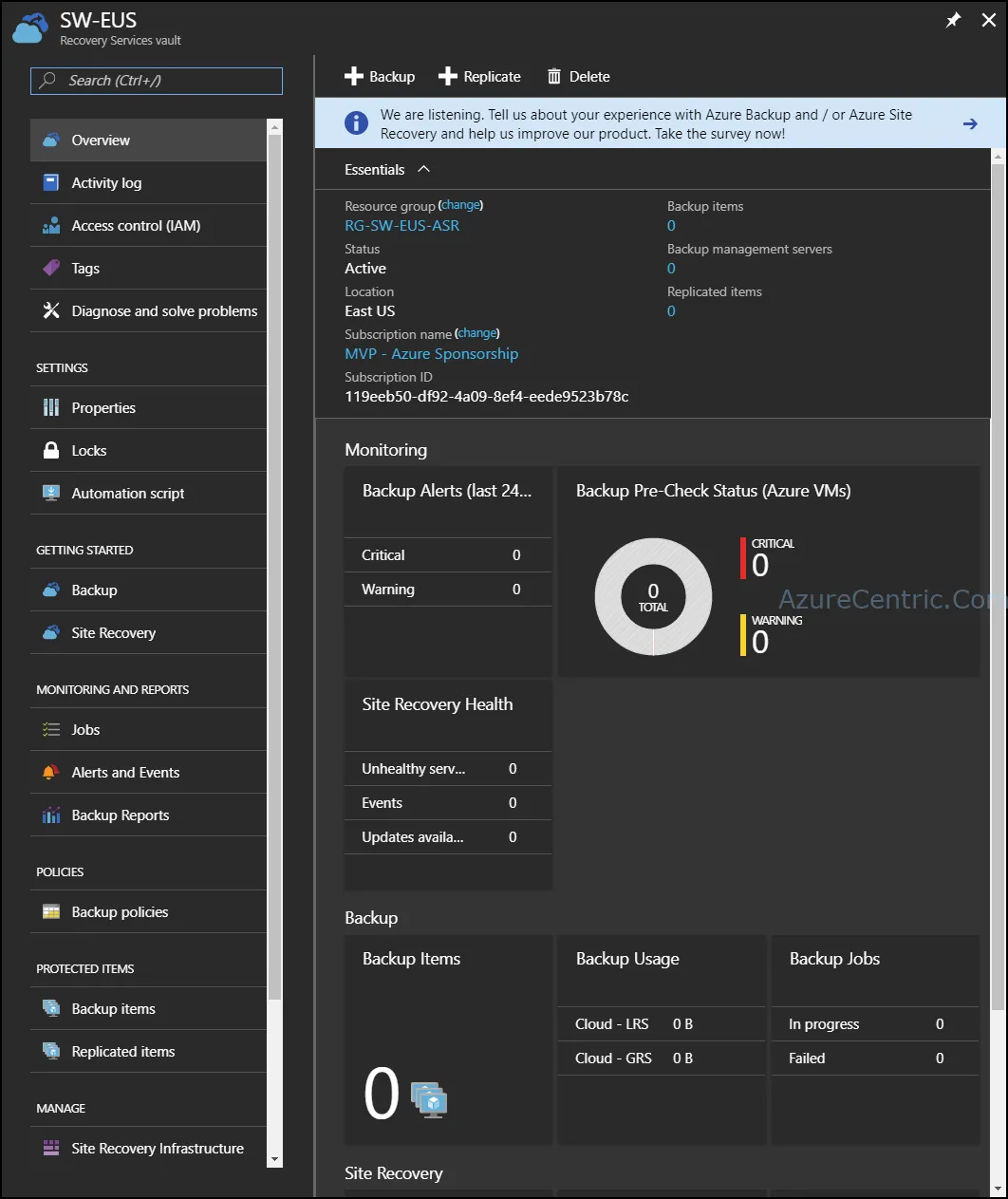
Task: Click the Tags icon in sidebar
Action: 51,268
